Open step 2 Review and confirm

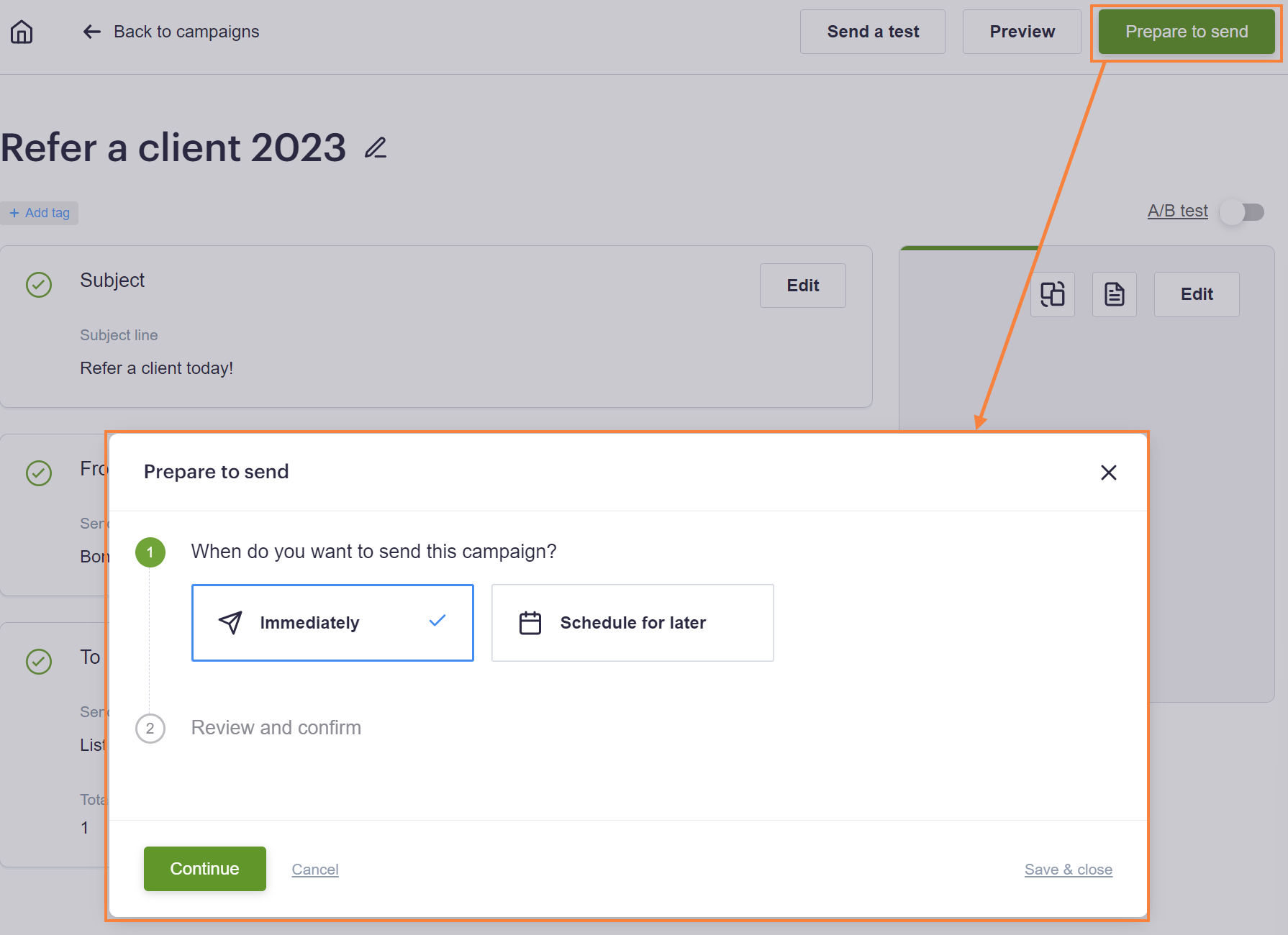(x=276, y=728)
